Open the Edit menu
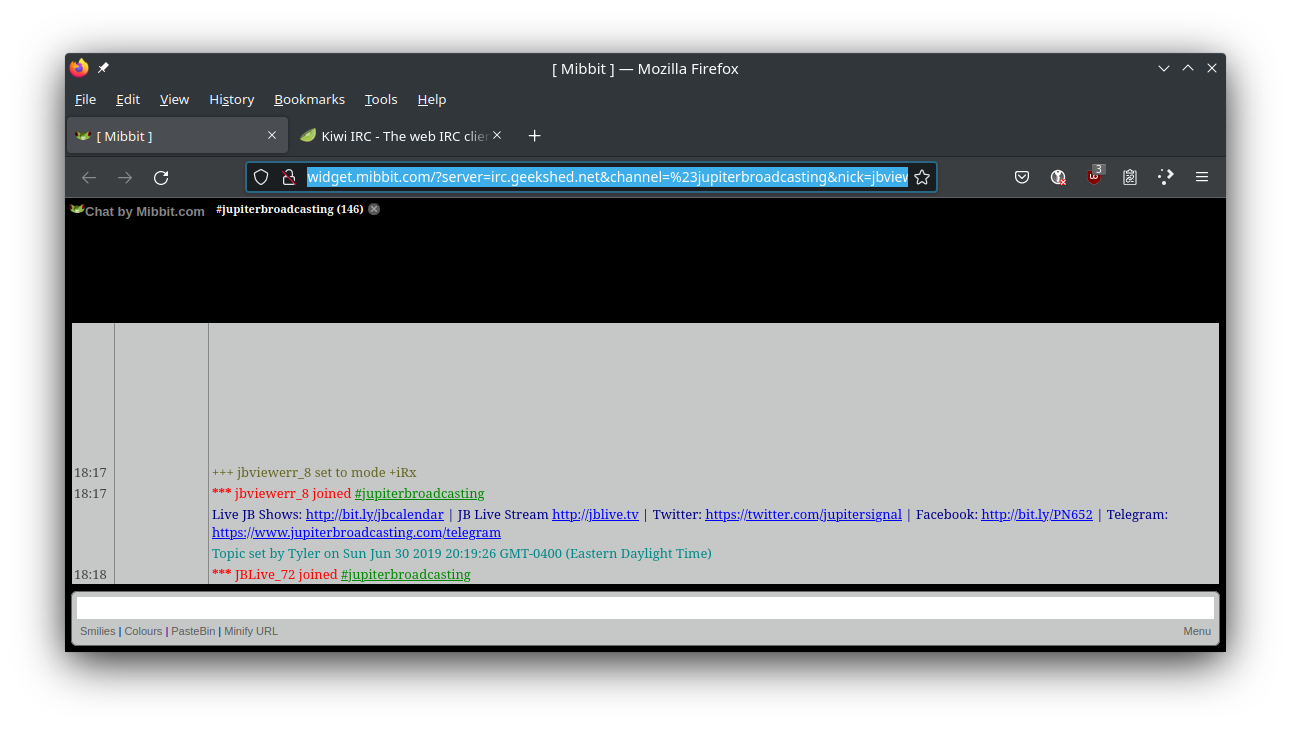The image size is (1291, 729). coord(128,99)
